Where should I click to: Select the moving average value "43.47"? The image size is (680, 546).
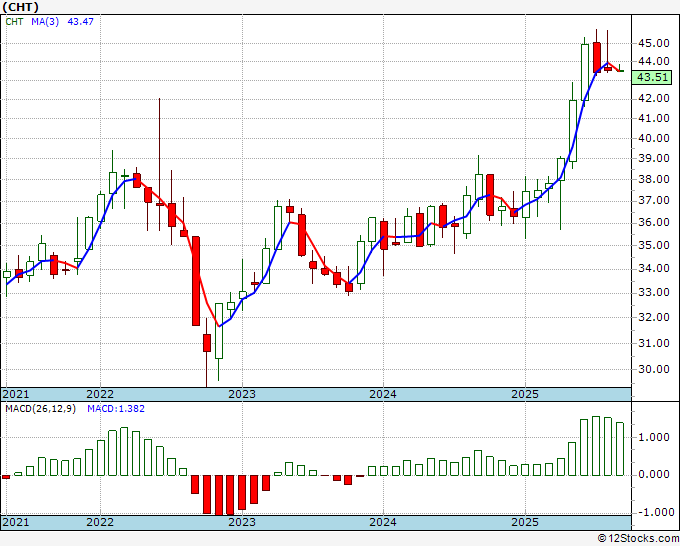(x=81, y=21)
